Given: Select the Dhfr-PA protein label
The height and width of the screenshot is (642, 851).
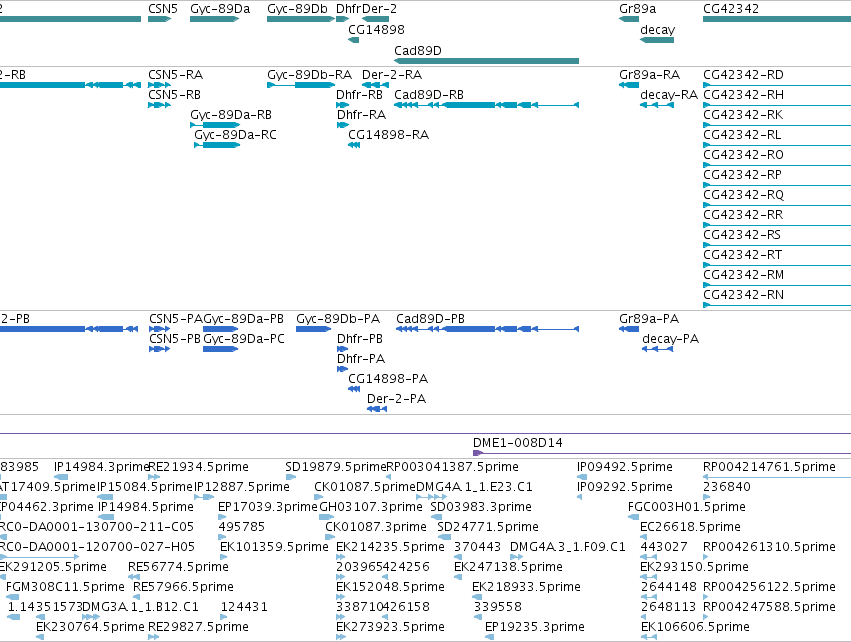Looking at the screenshot, I should point(361,359).
